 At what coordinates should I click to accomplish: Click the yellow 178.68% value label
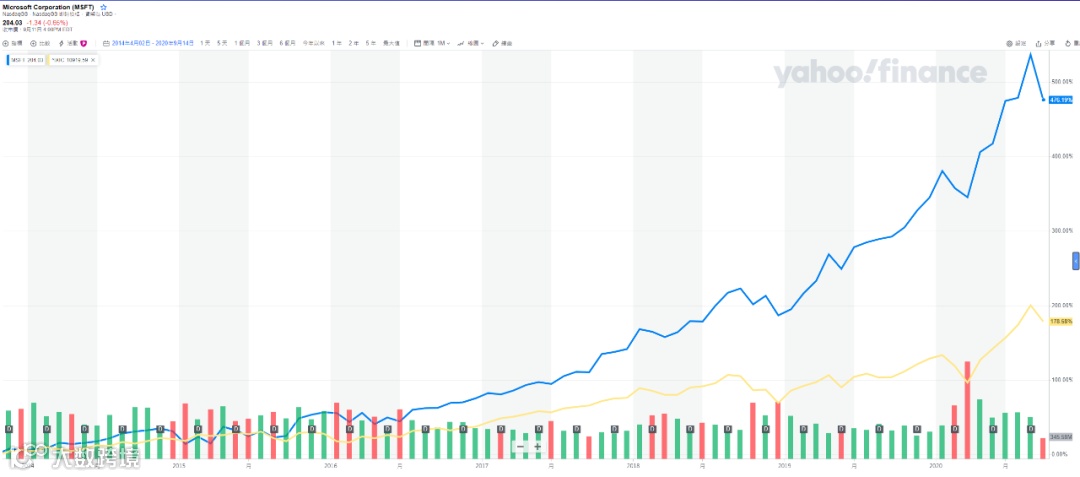(x=1061, y=321)
